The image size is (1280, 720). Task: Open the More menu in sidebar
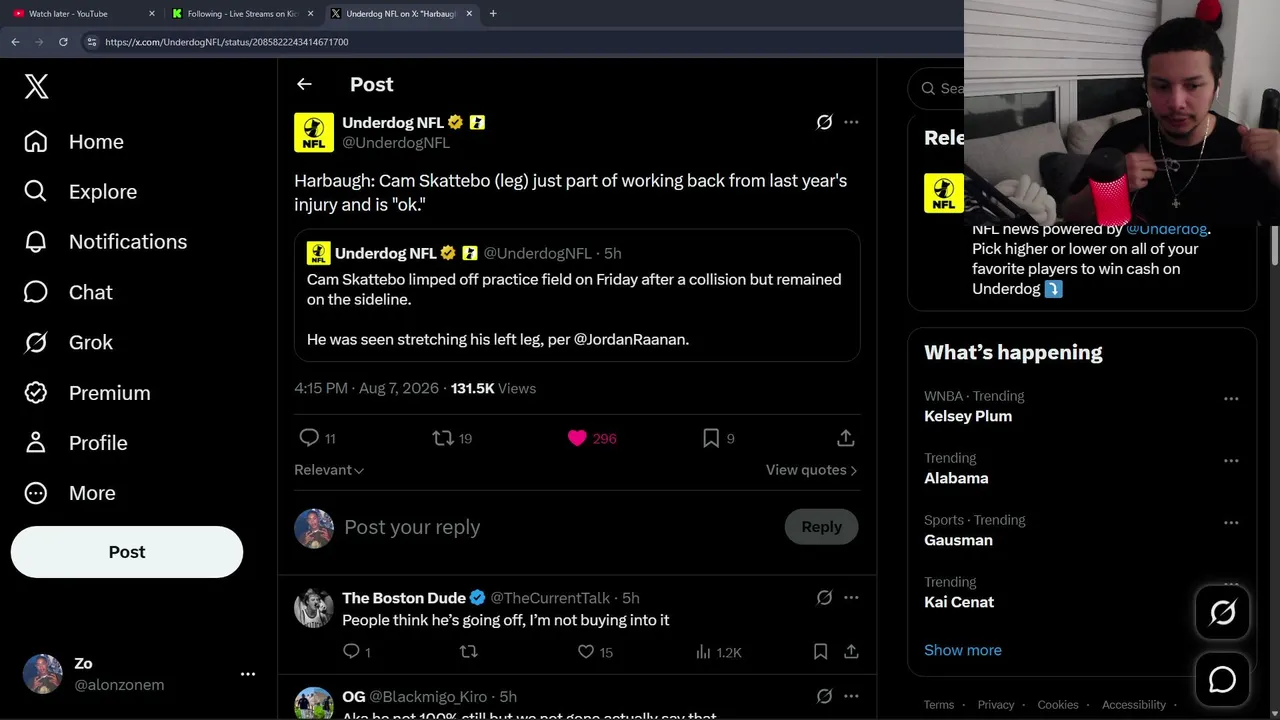point(69,493)
